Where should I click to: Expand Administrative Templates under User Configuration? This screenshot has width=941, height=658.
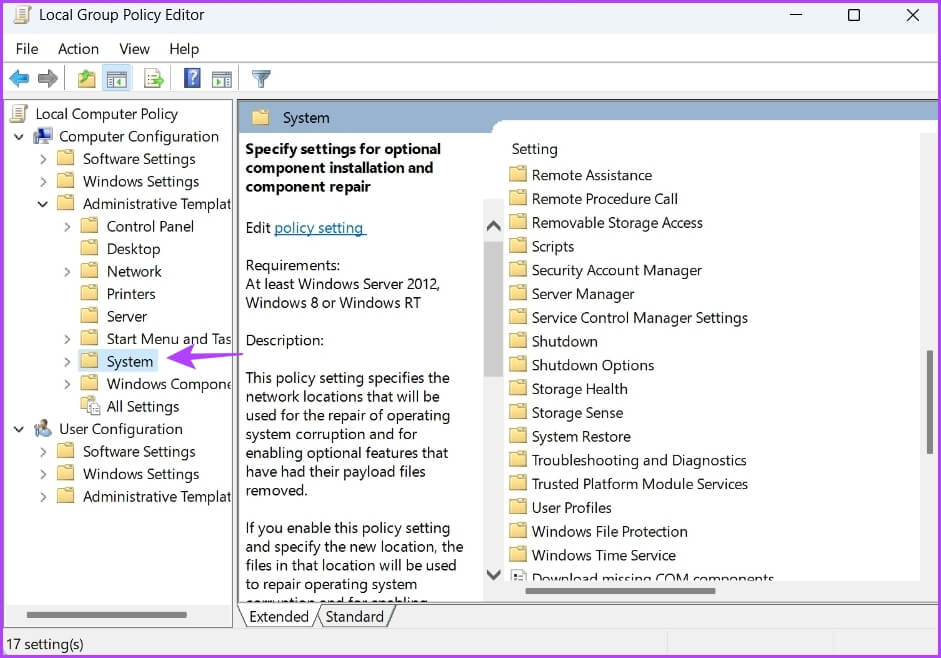tap(43, 497)
